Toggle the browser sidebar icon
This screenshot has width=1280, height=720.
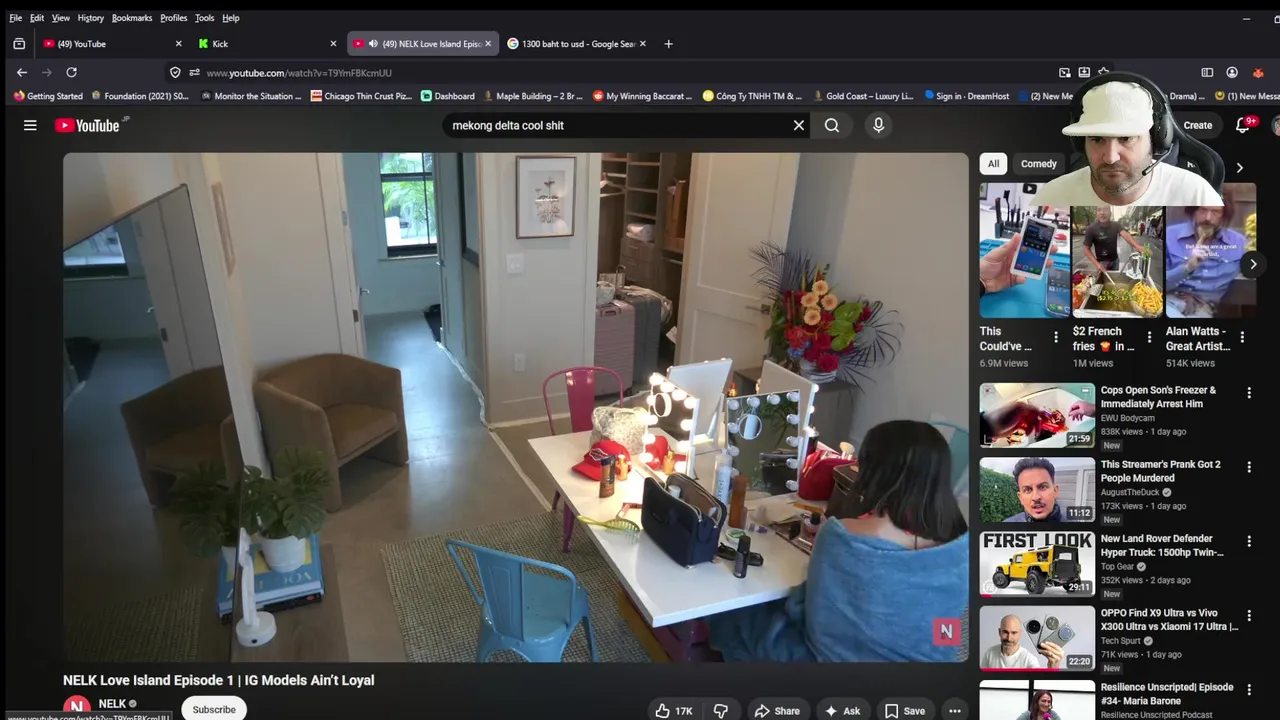1207,72
